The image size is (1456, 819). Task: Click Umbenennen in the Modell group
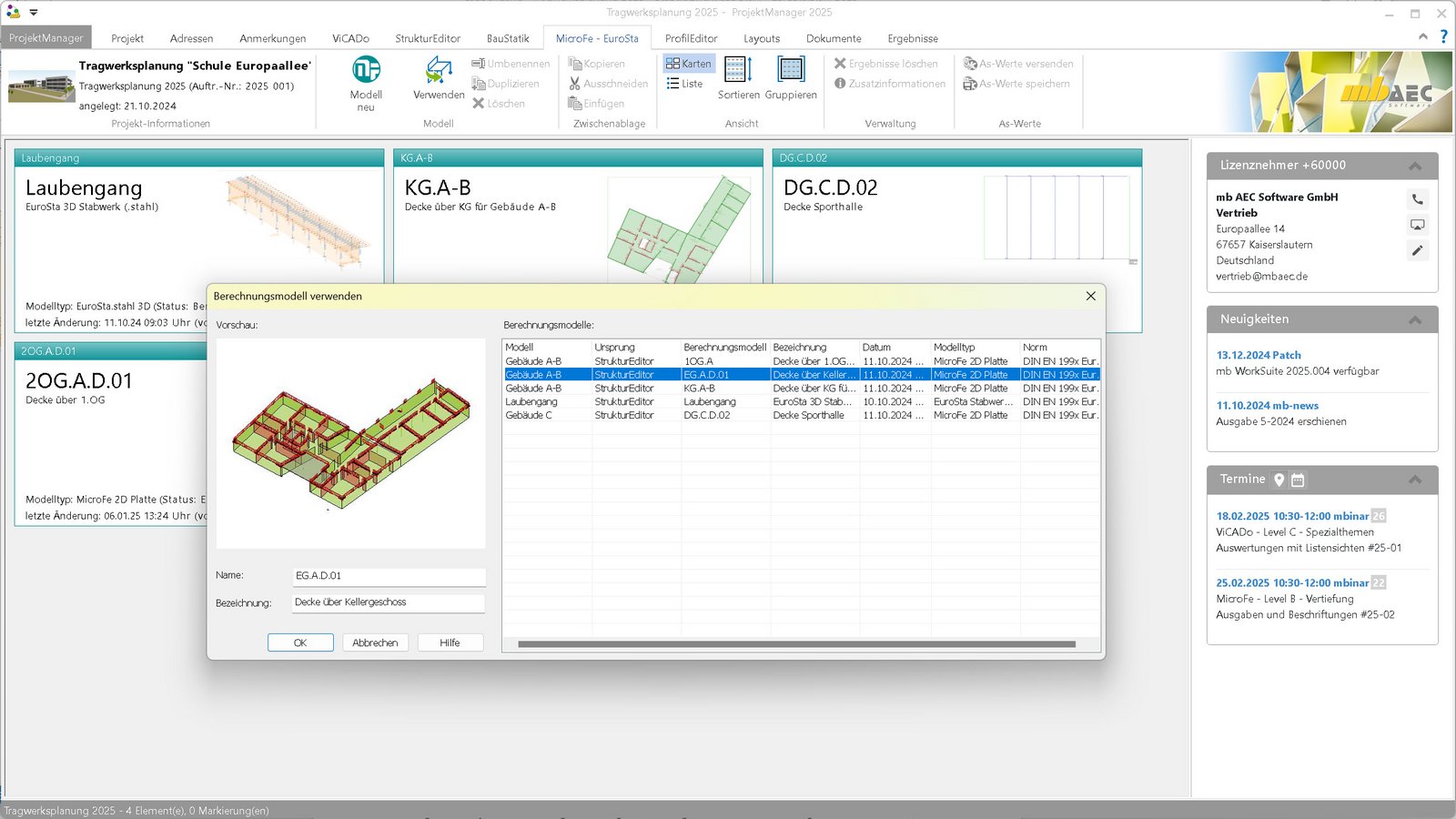click(511, 64)
